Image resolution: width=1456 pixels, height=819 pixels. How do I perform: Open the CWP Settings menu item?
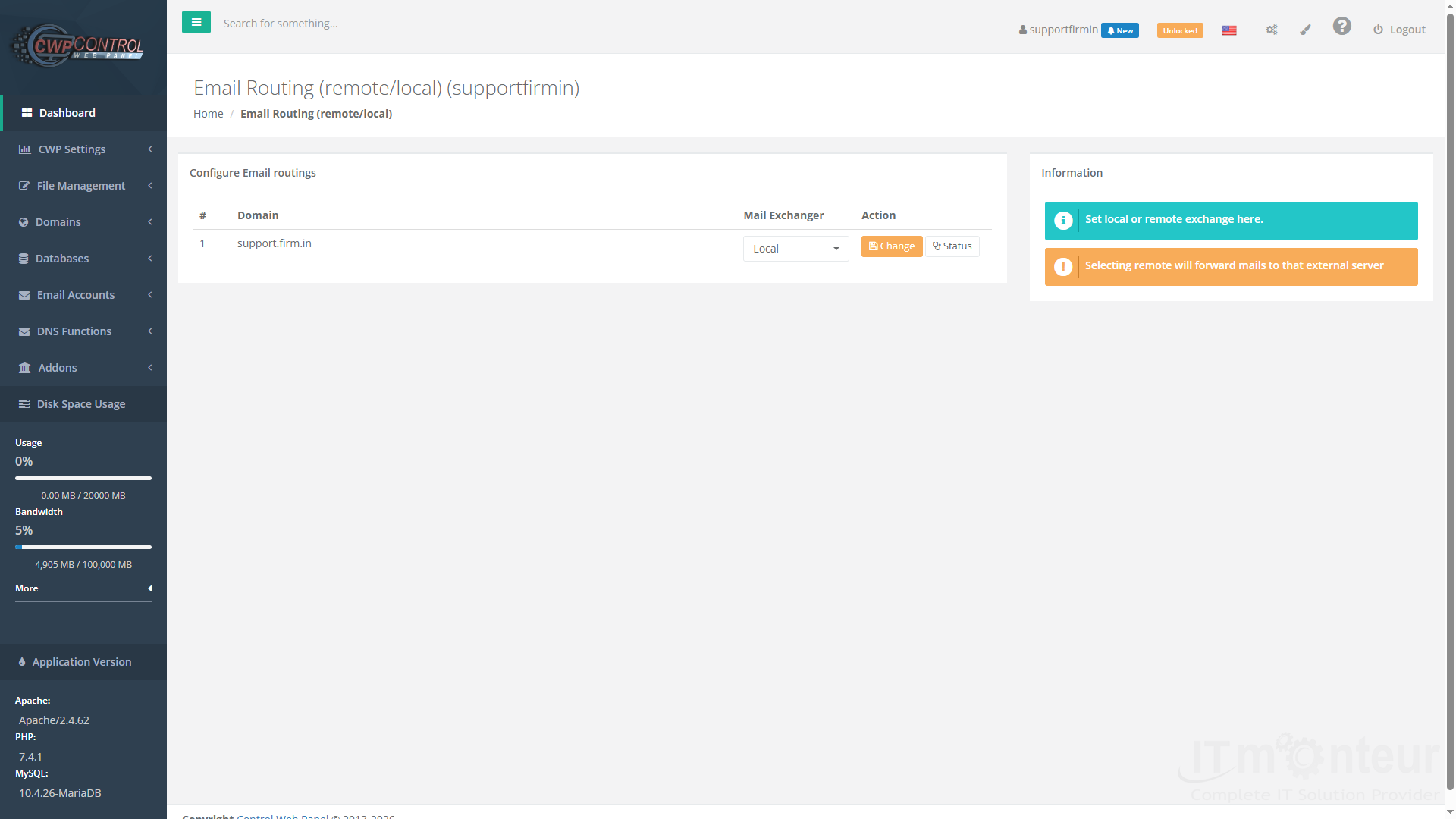click(83, 149)
